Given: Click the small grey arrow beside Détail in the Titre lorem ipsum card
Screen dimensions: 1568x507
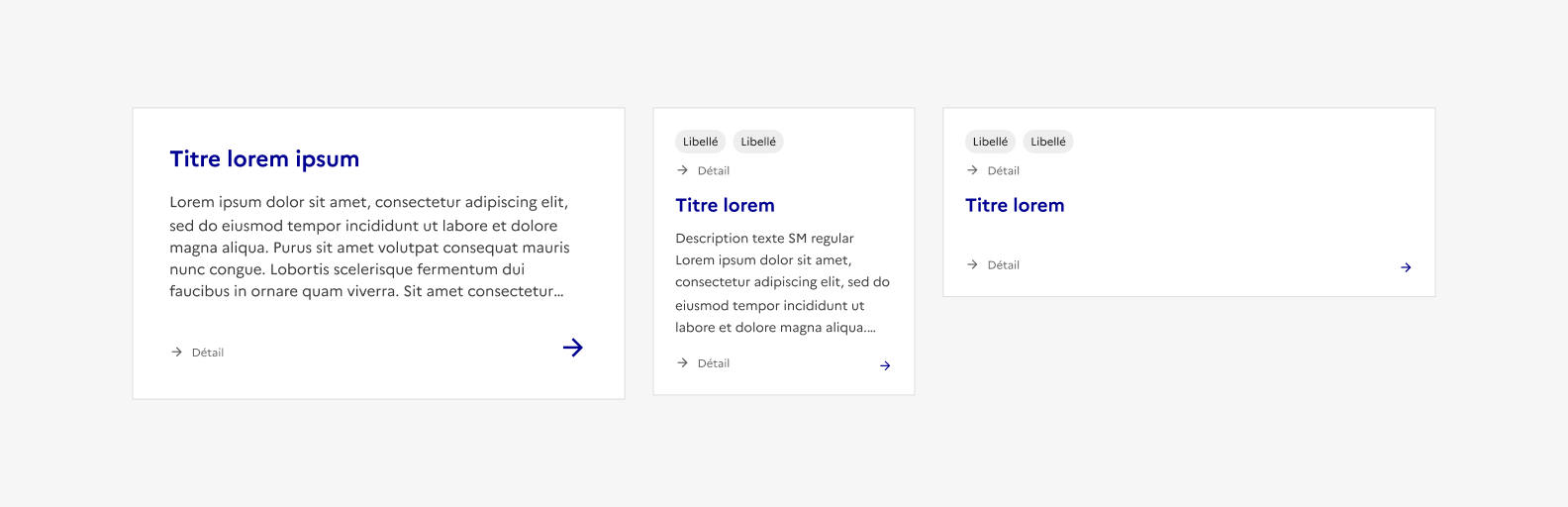Looking at the screenshot, I should (x=176, y=353).
